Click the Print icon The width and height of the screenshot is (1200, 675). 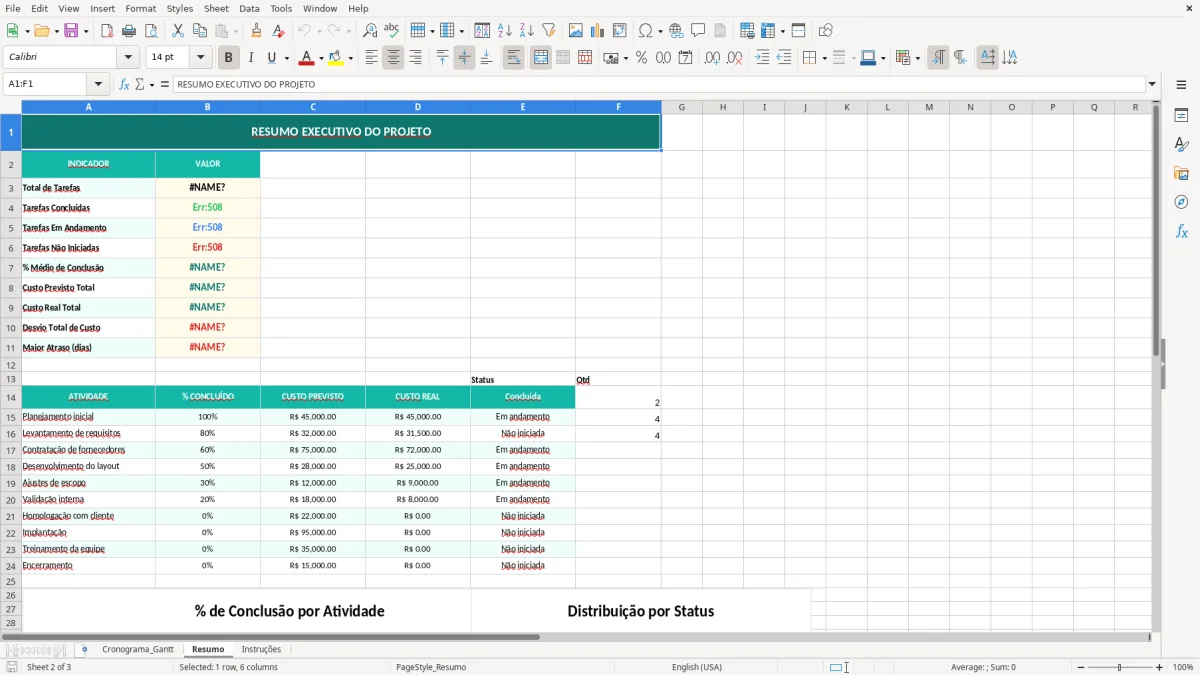click(129, 31)
